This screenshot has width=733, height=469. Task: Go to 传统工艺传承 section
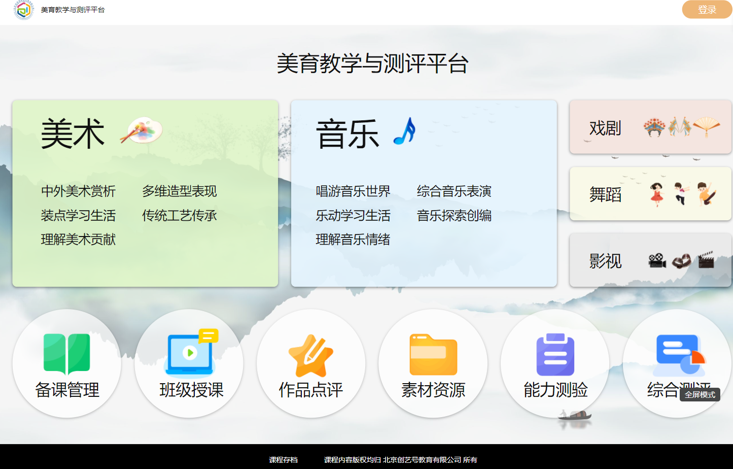pos(179,215)
